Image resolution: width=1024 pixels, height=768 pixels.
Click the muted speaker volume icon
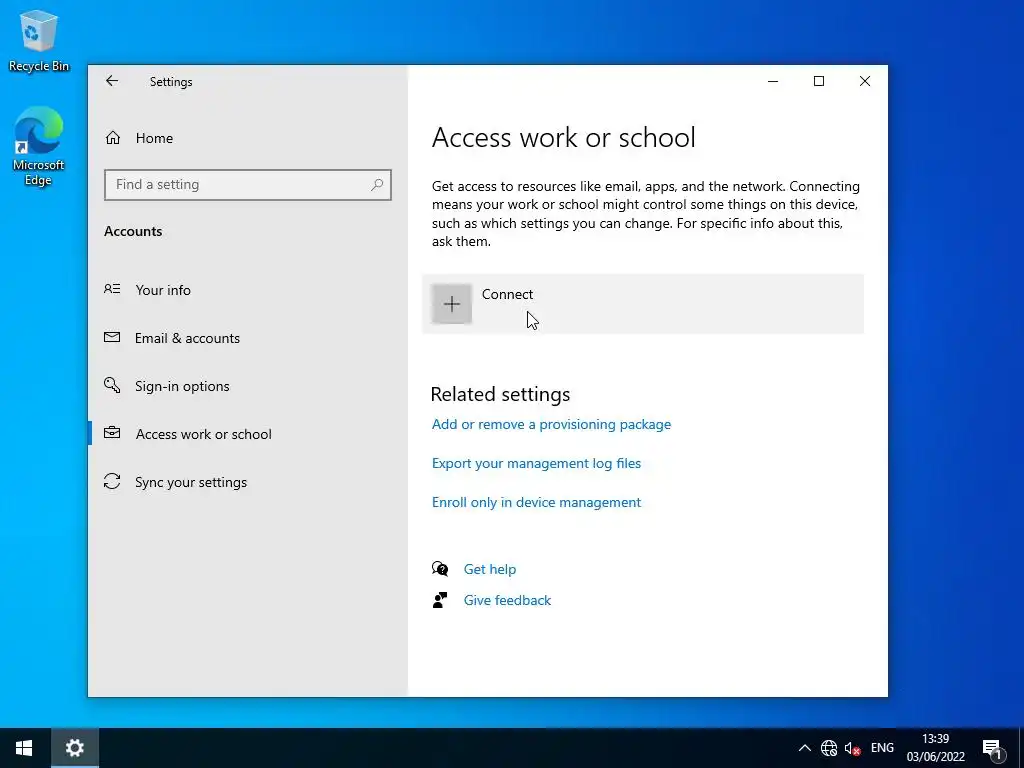[x=852, y=748]
